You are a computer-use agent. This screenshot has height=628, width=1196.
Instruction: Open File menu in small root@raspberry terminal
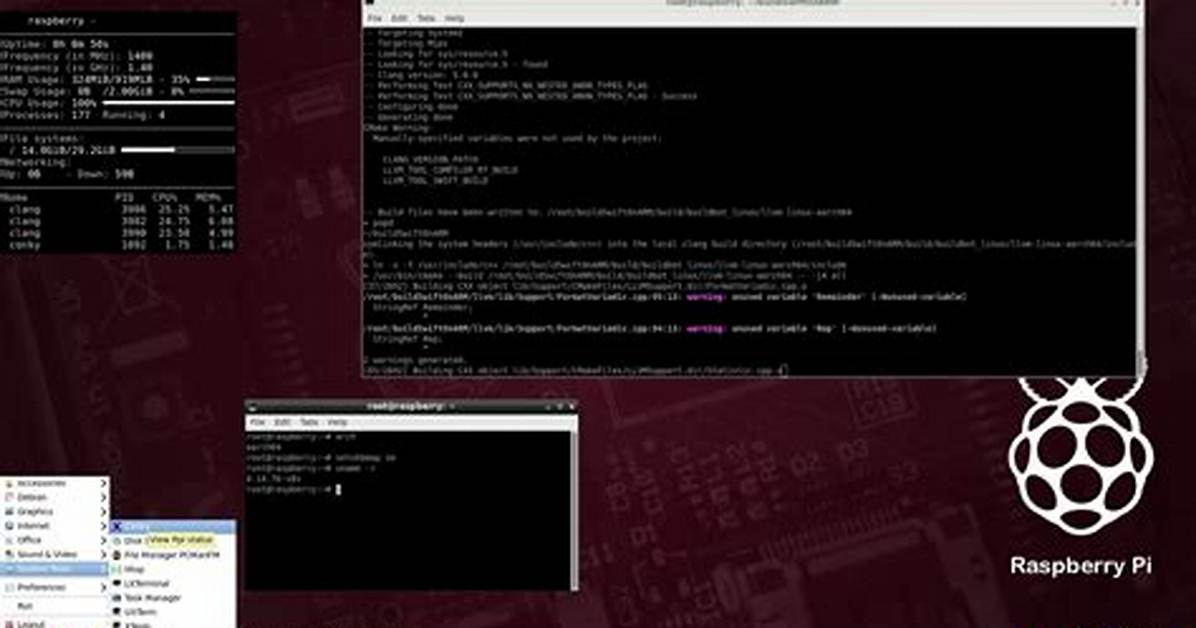pyautogui.click(x=258, y=422)
